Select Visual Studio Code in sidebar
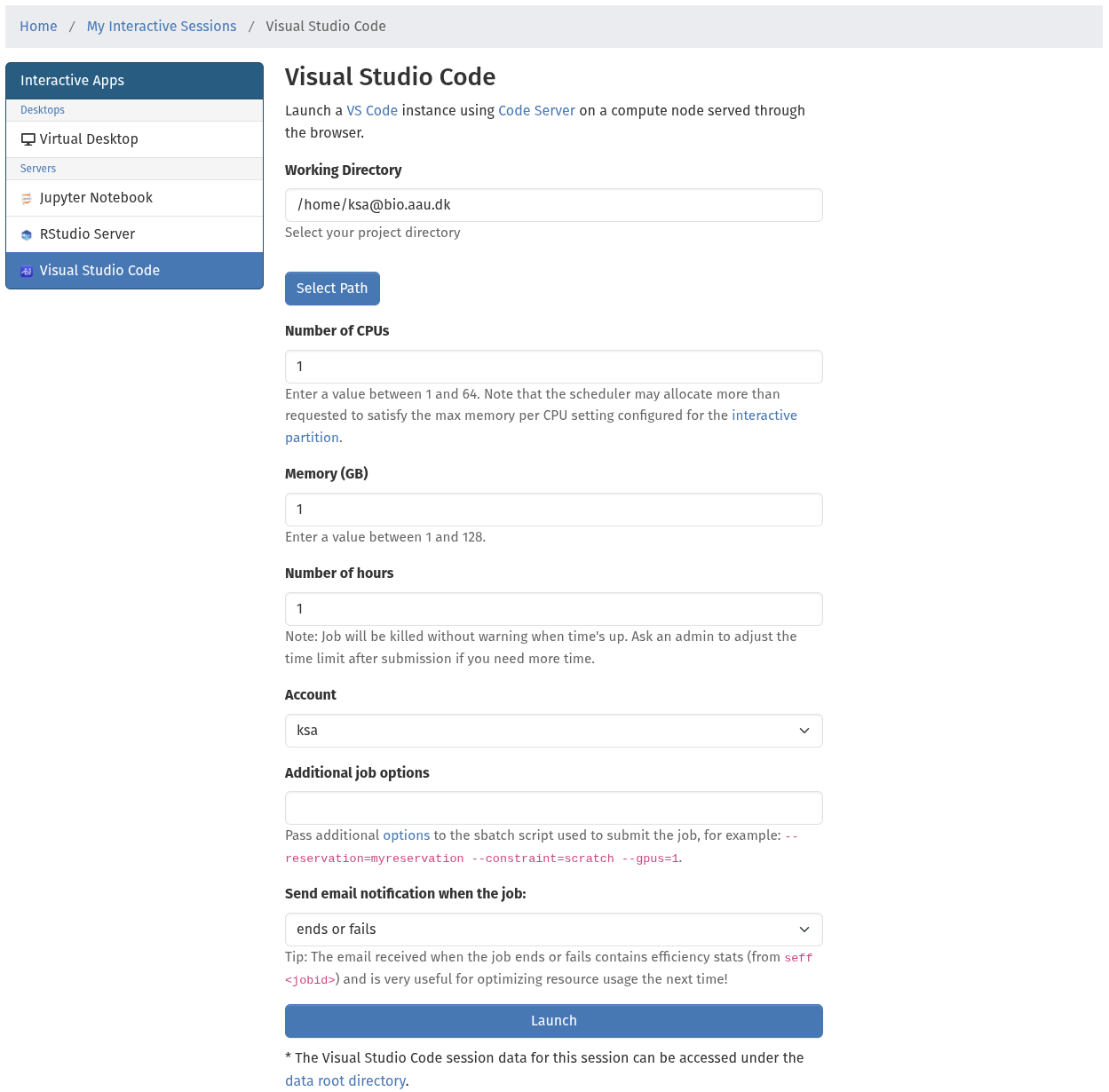The image size is (1109, 1092). click(x=135, y=271)
